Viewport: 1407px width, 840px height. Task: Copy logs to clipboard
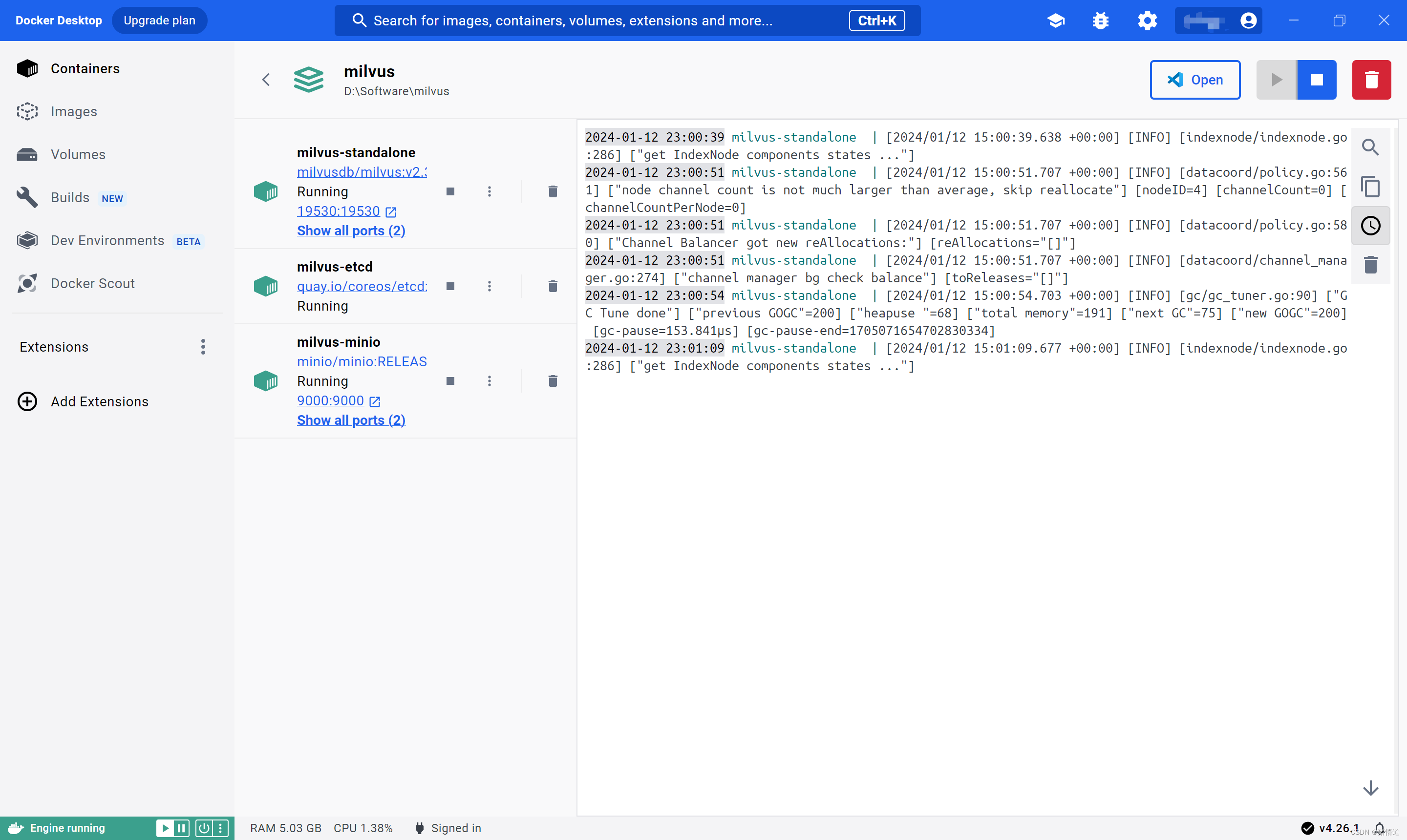tap(1370, 186)
